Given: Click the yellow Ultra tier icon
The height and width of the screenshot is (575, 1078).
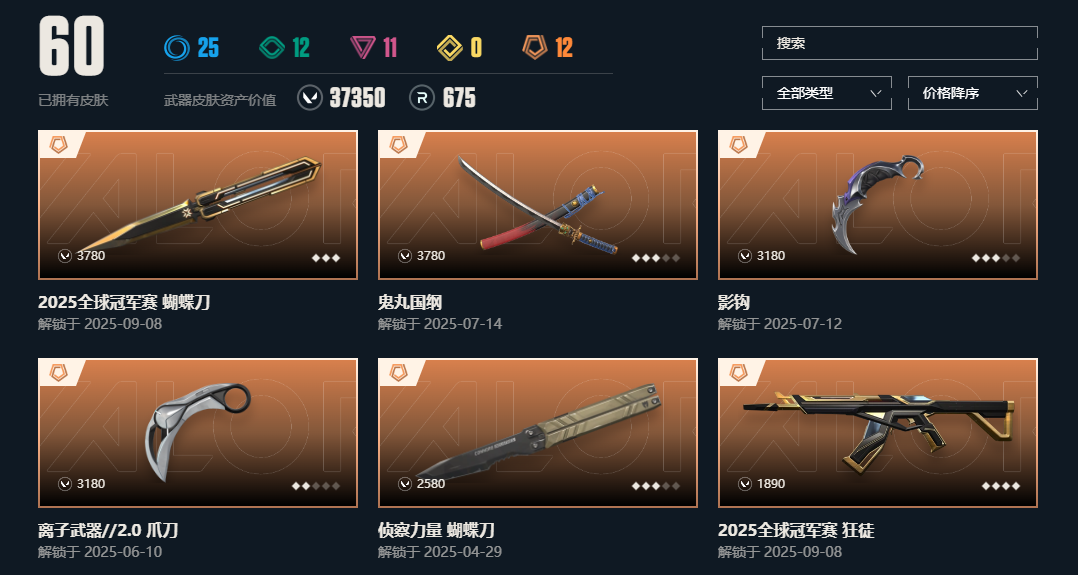Looking at the screenshot, I should click(450, 47).
